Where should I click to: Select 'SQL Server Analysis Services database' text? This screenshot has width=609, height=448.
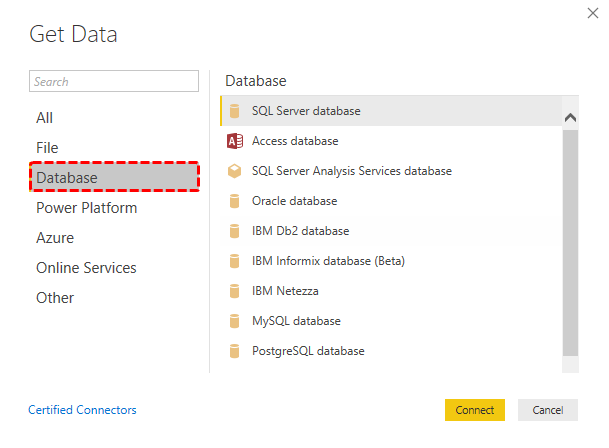click(352, 171)
